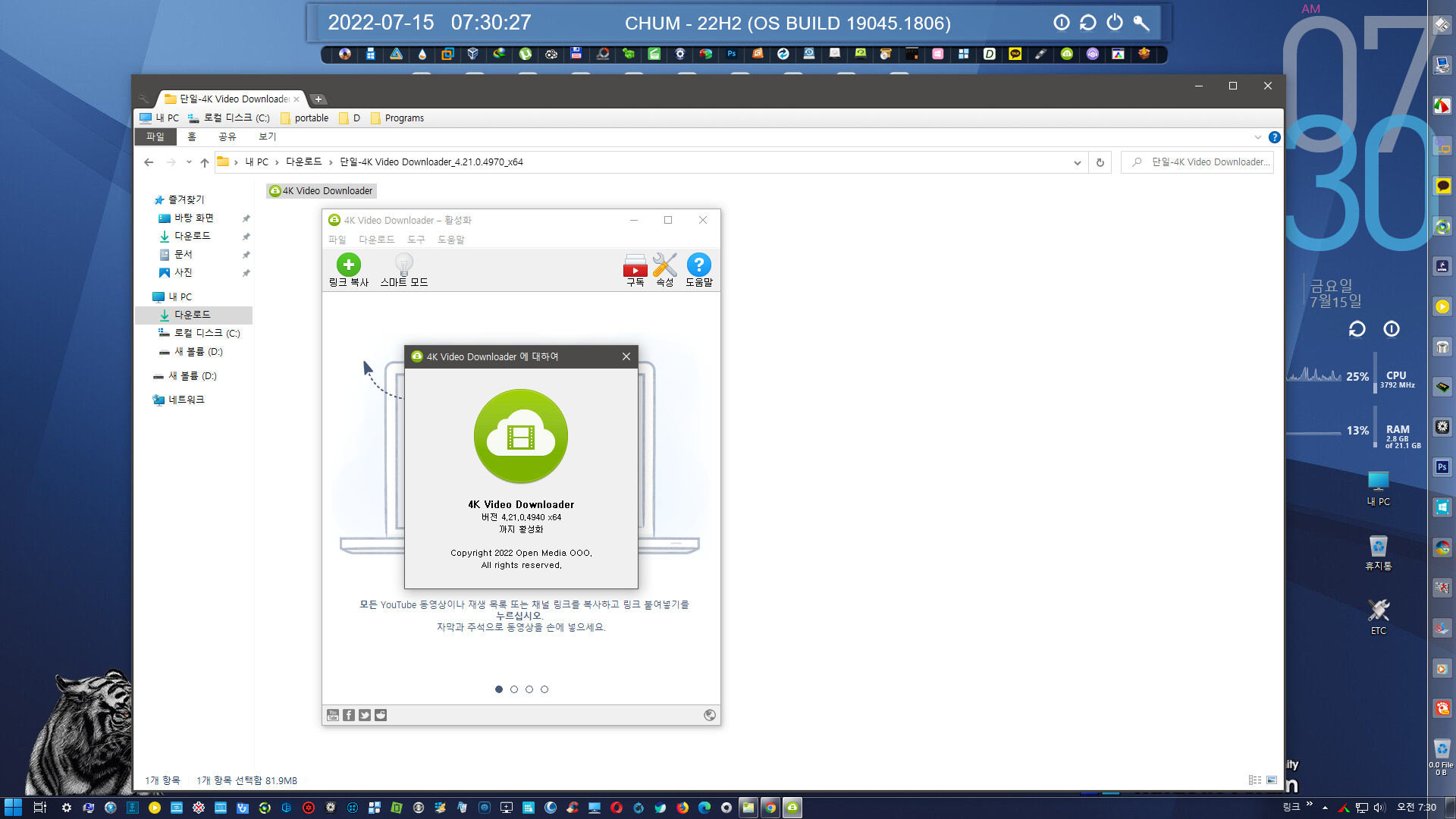This screenshot has height=819, width=1456.
Task: Click the green Paste Link (링크 복사) button
Action: click(348, 270)
